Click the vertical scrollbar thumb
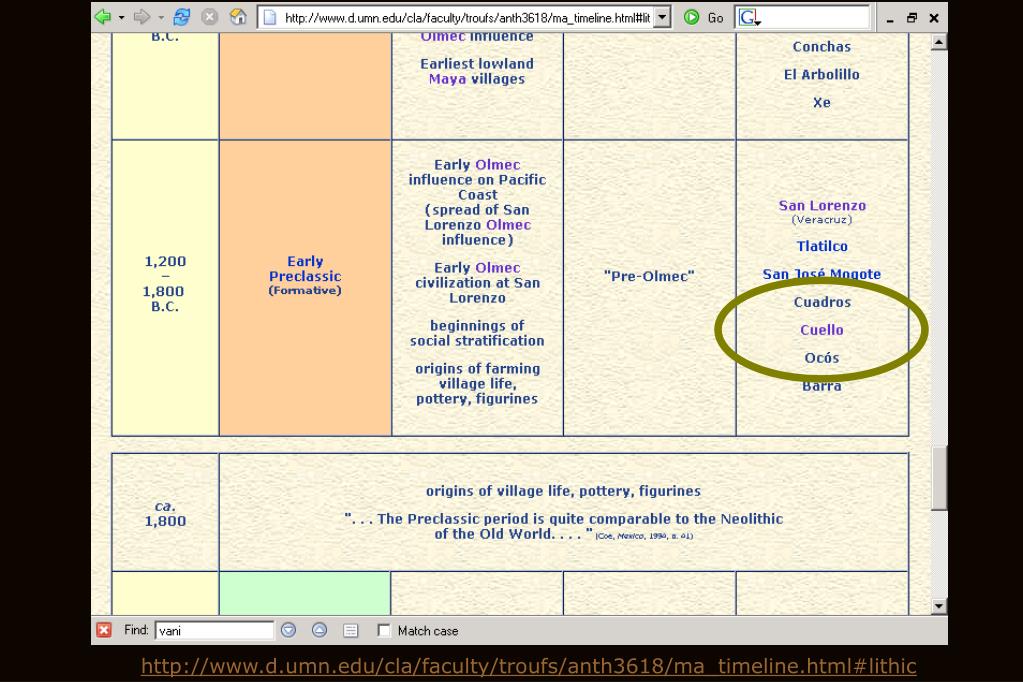The width and height of the screenshot is (1023, 682). pos(938,478)
